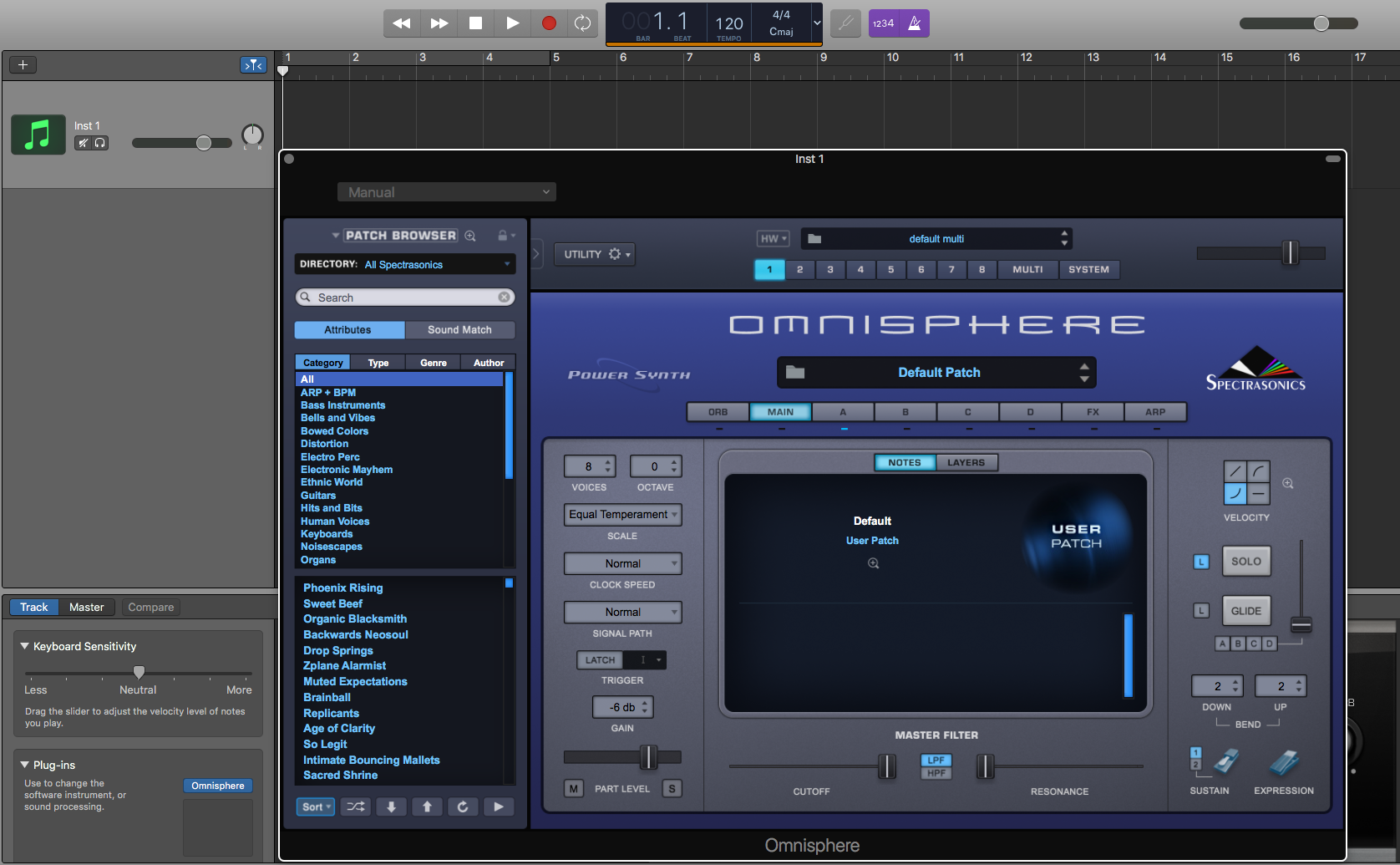The width and height of the screenshot is (1400, 865).
Task: Select the Phoenix Rising patch
Action: (342, 588)
